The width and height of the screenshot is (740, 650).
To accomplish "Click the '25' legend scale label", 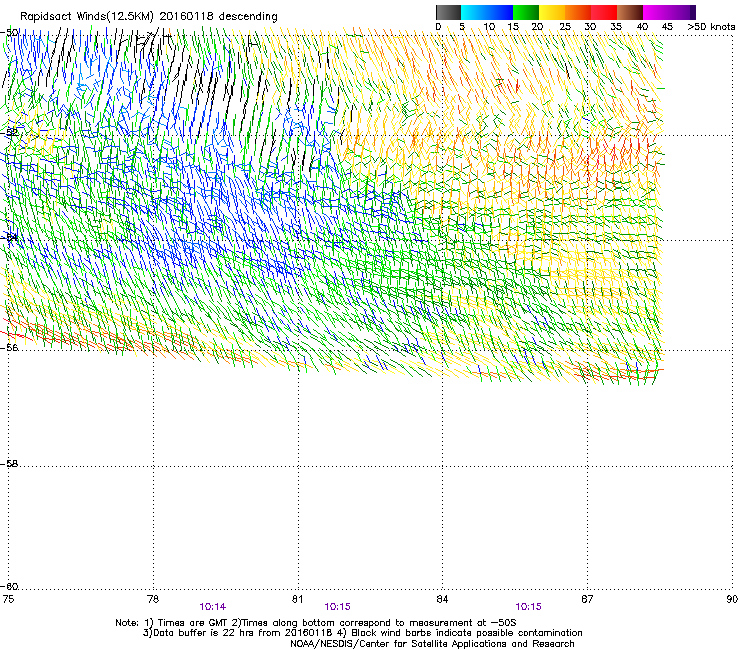I will [565, 27].
